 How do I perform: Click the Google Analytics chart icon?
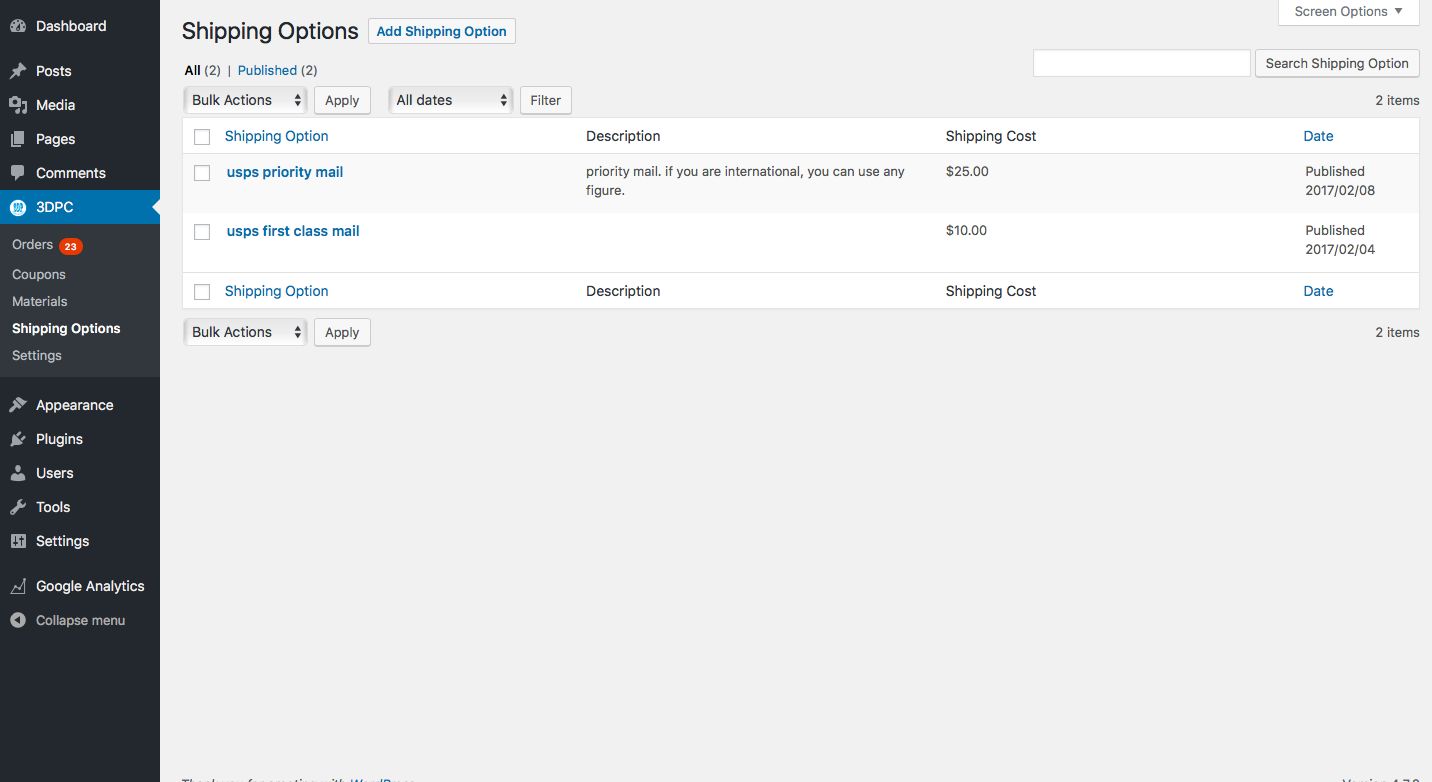click(x=18, y=586)
